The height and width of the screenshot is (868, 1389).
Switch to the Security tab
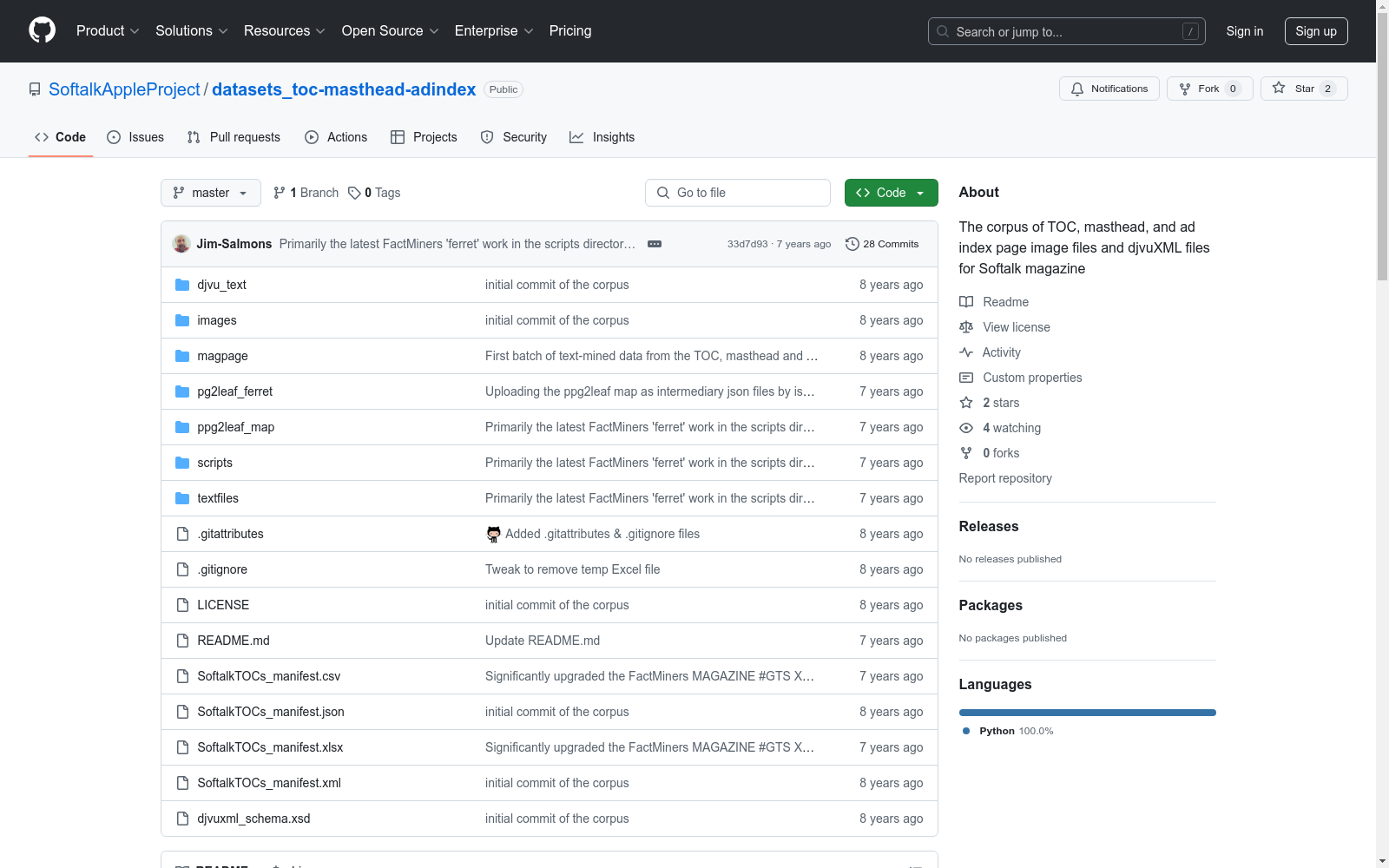[x=514, y=137]
